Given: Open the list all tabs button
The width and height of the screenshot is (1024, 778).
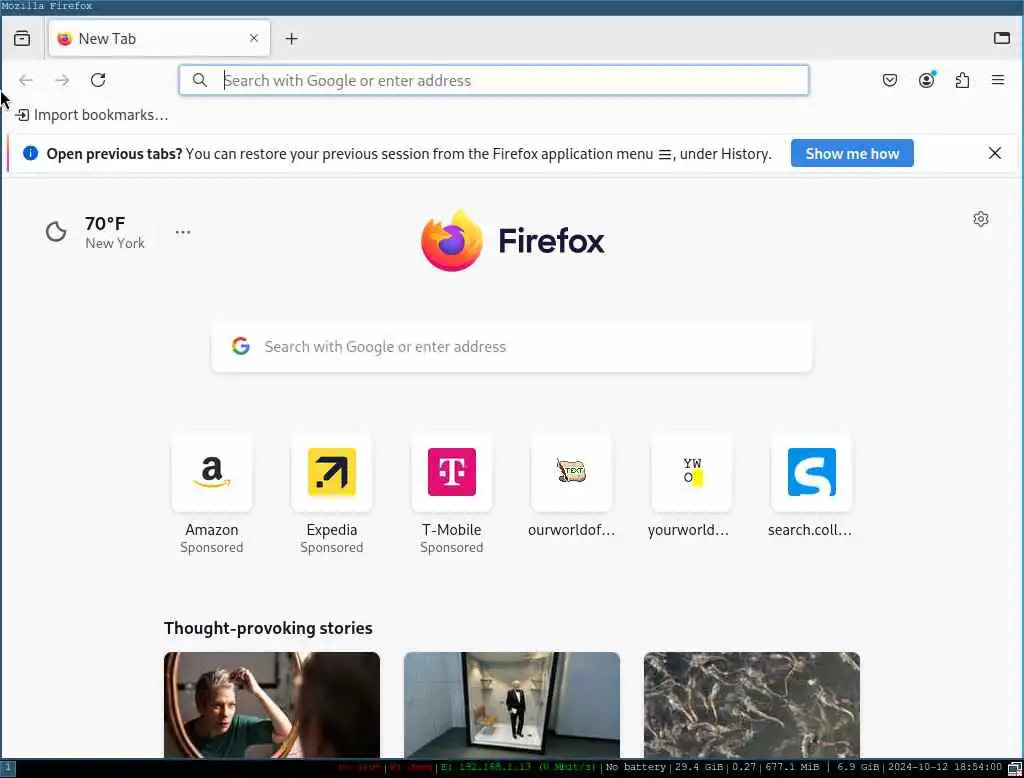Looking at the screenshot, I should pos(22,39).
